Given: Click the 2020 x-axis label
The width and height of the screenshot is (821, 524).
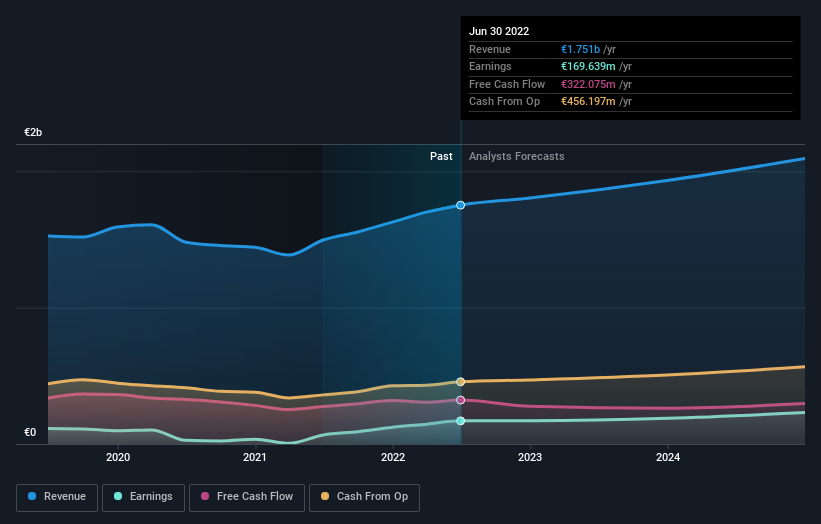Looking at the screenshot, I should pos(118,457).
